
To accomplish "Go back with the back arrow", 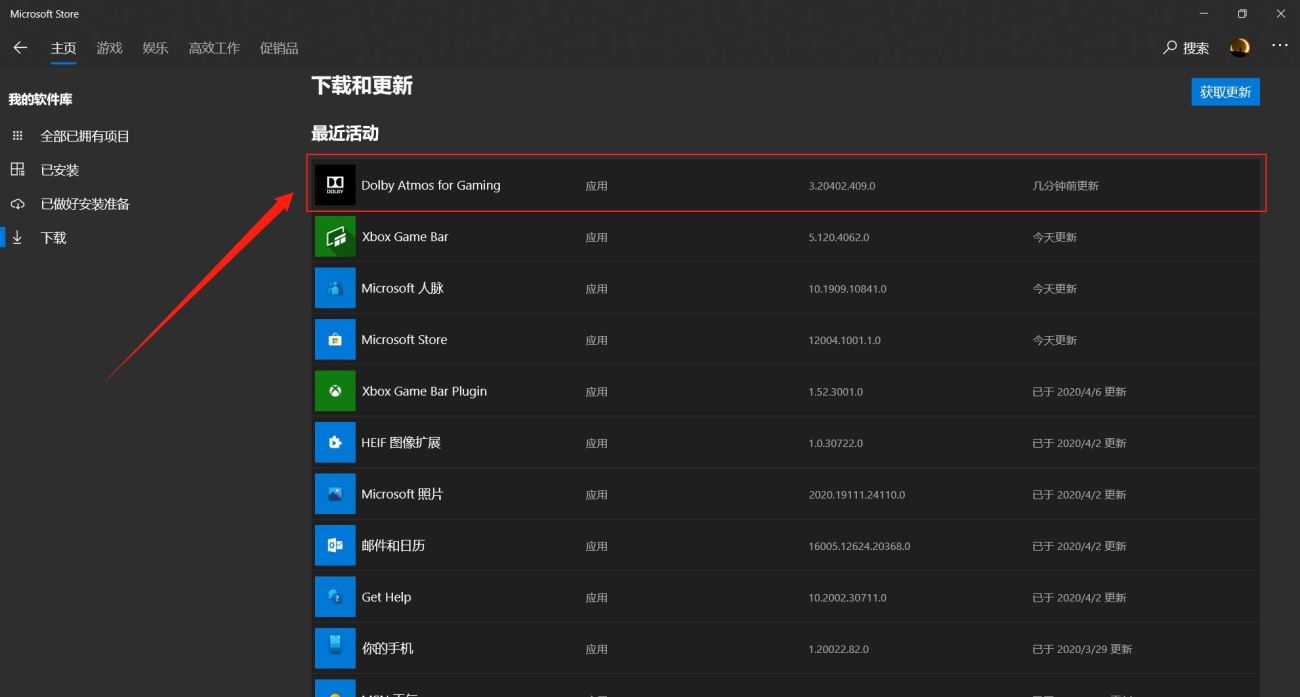I will click(20, 47).
